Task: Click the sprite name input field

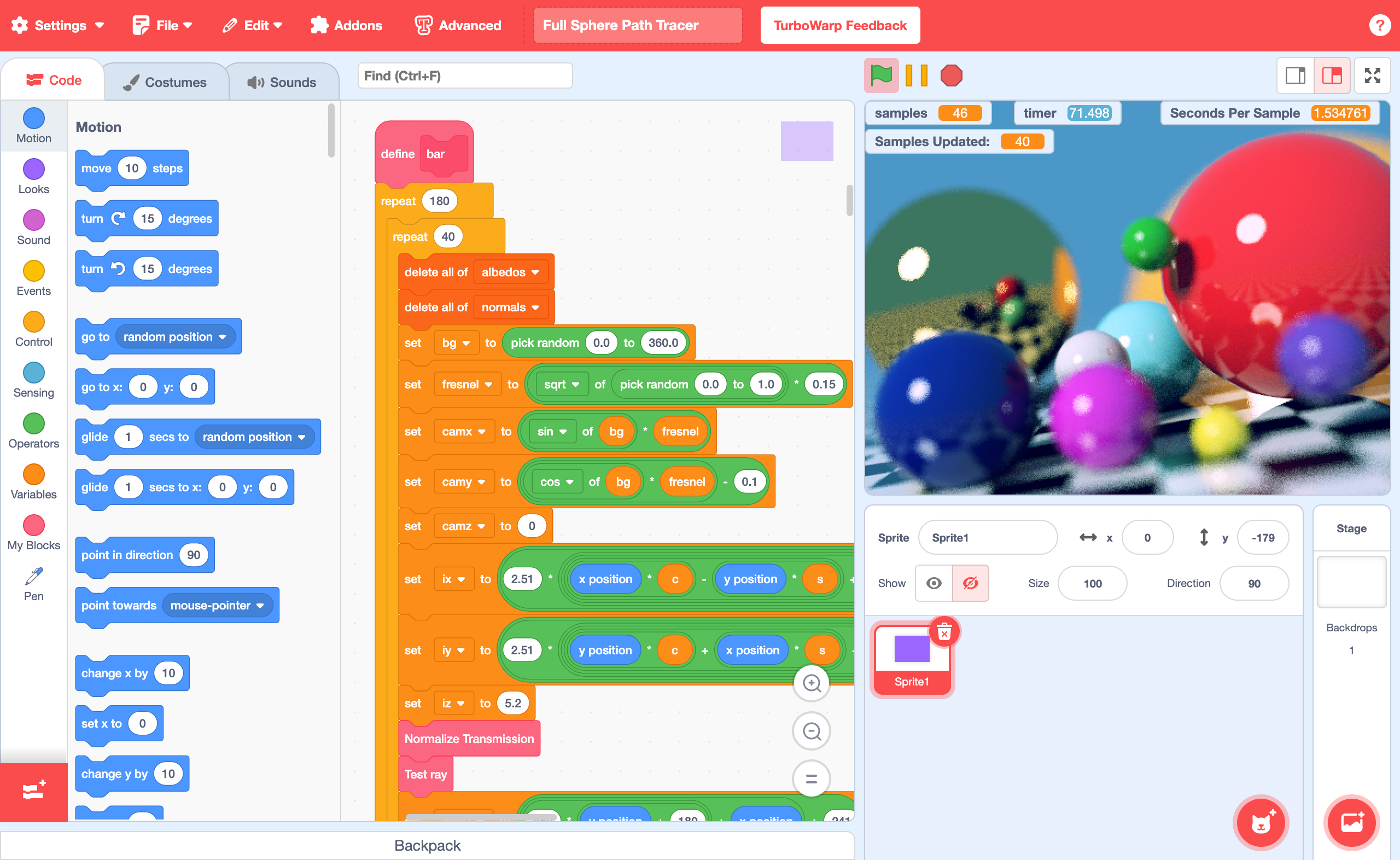Action: point(988,538)
